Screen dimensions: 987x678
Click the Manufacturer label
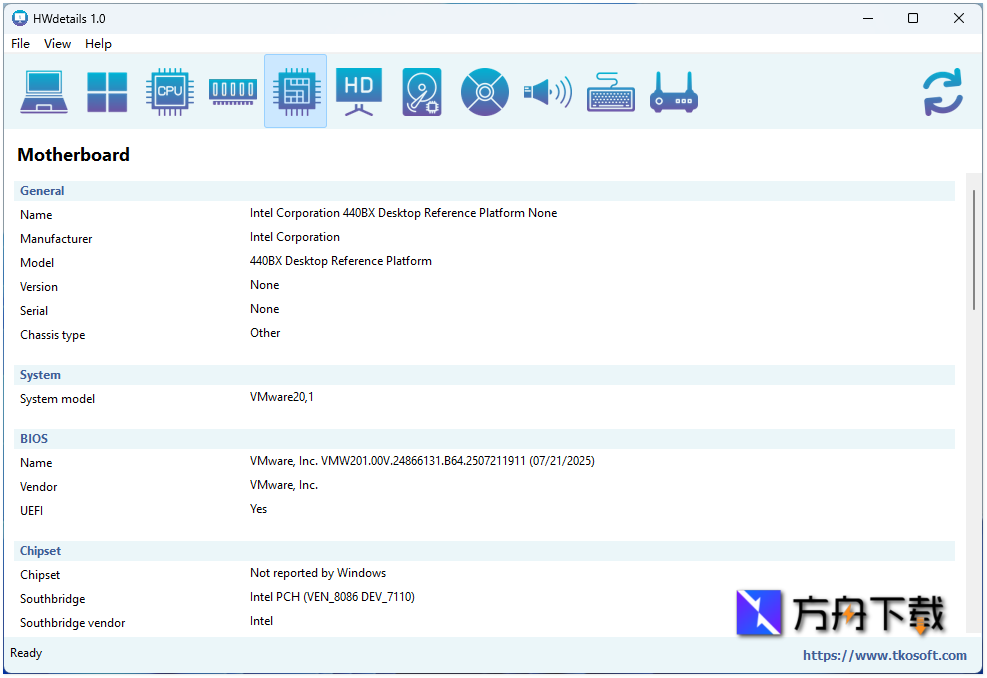coord(56,239)
